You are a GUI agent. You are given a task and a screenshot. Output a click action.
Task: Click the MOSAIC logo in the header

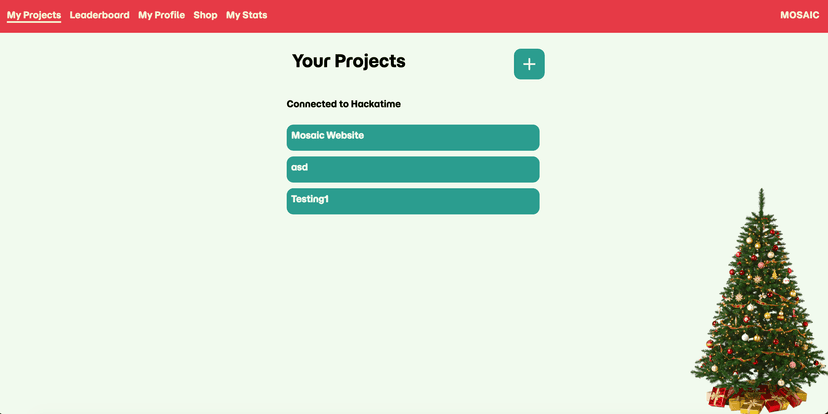tap(799, 15)
